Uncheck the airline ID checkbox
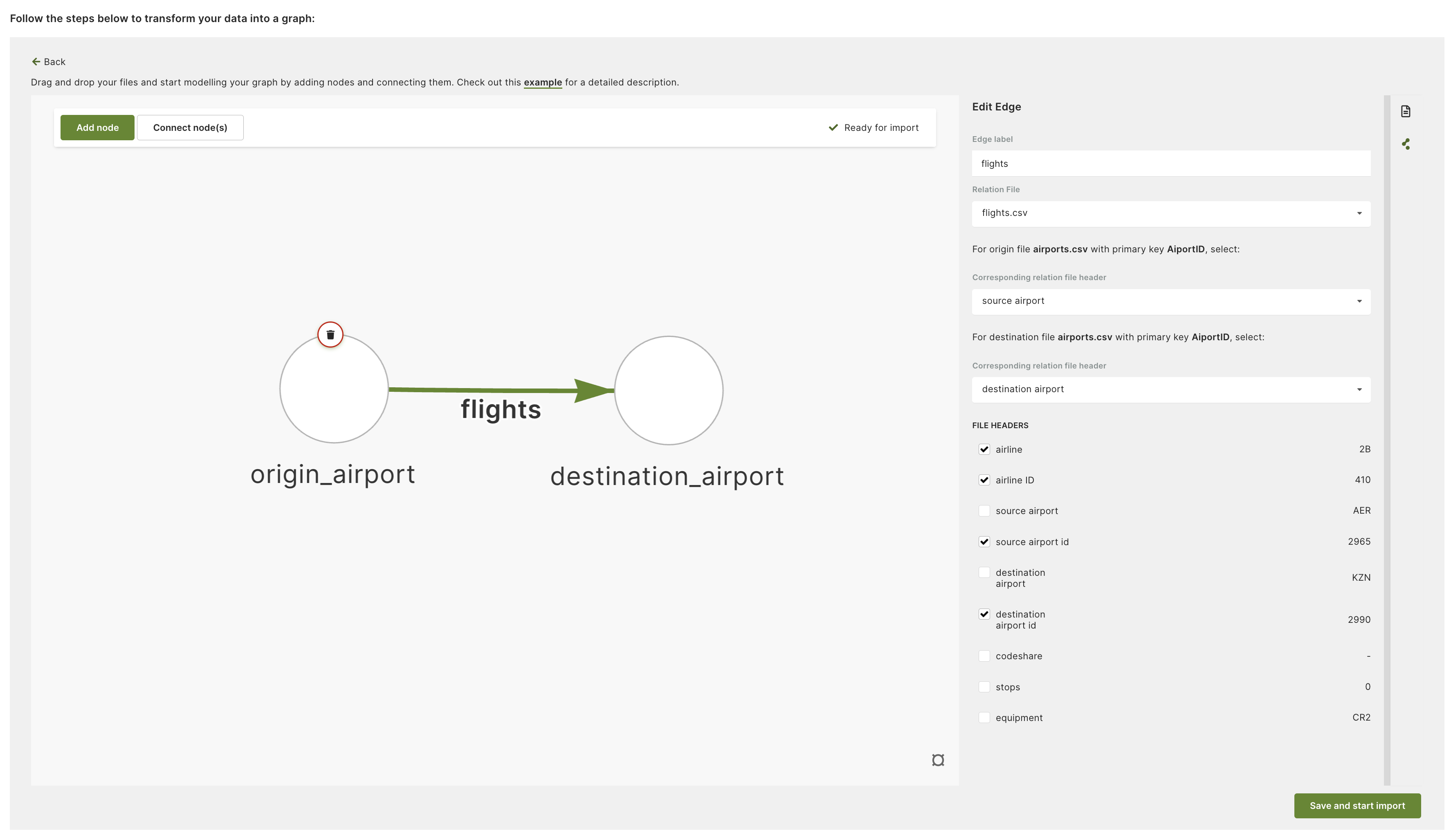The width and height of the screenshot is (1451, 840). 984,480
